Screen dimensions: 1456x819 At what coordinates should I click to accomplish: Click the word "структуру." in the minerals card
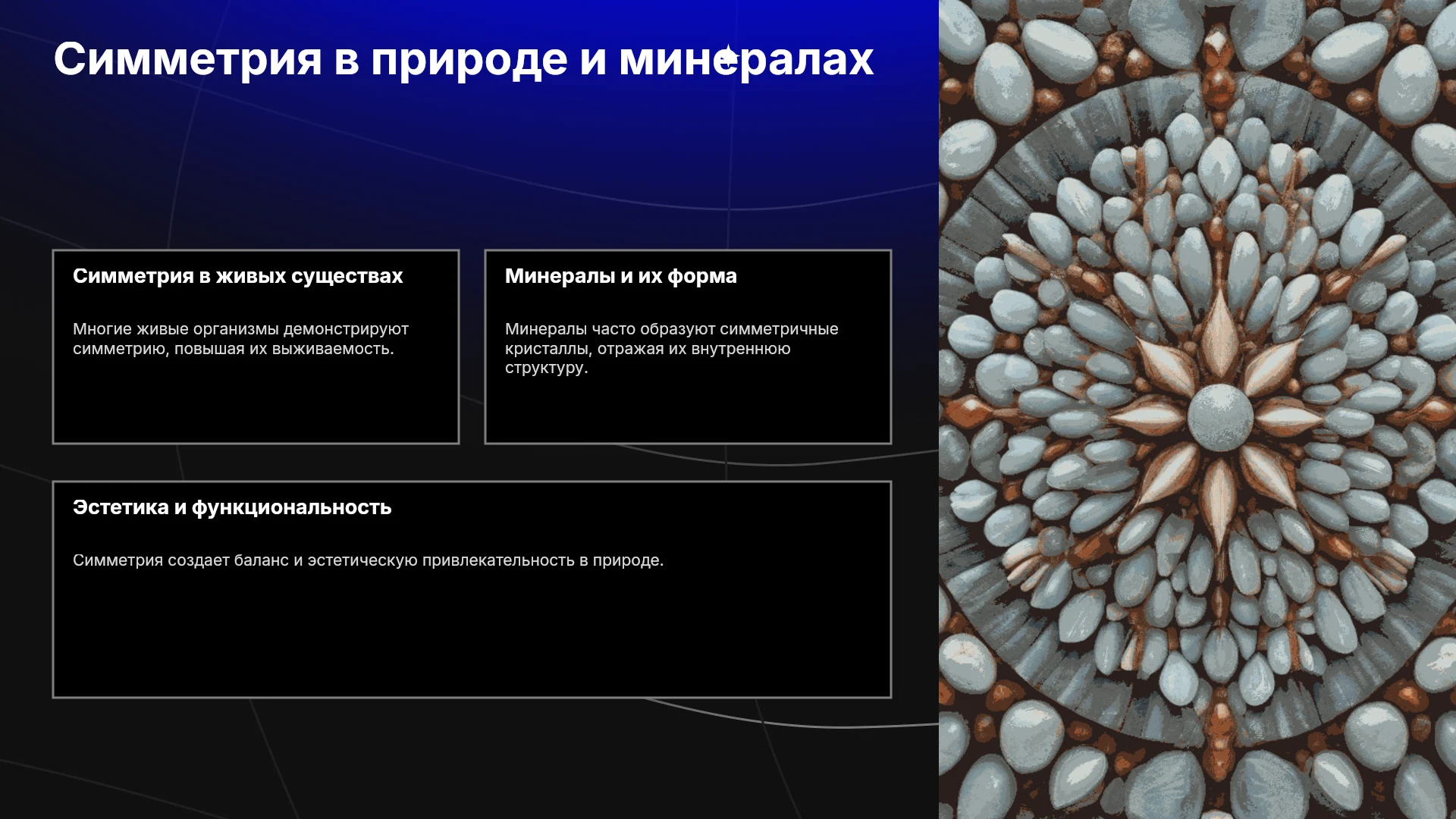tap(546, 368)
